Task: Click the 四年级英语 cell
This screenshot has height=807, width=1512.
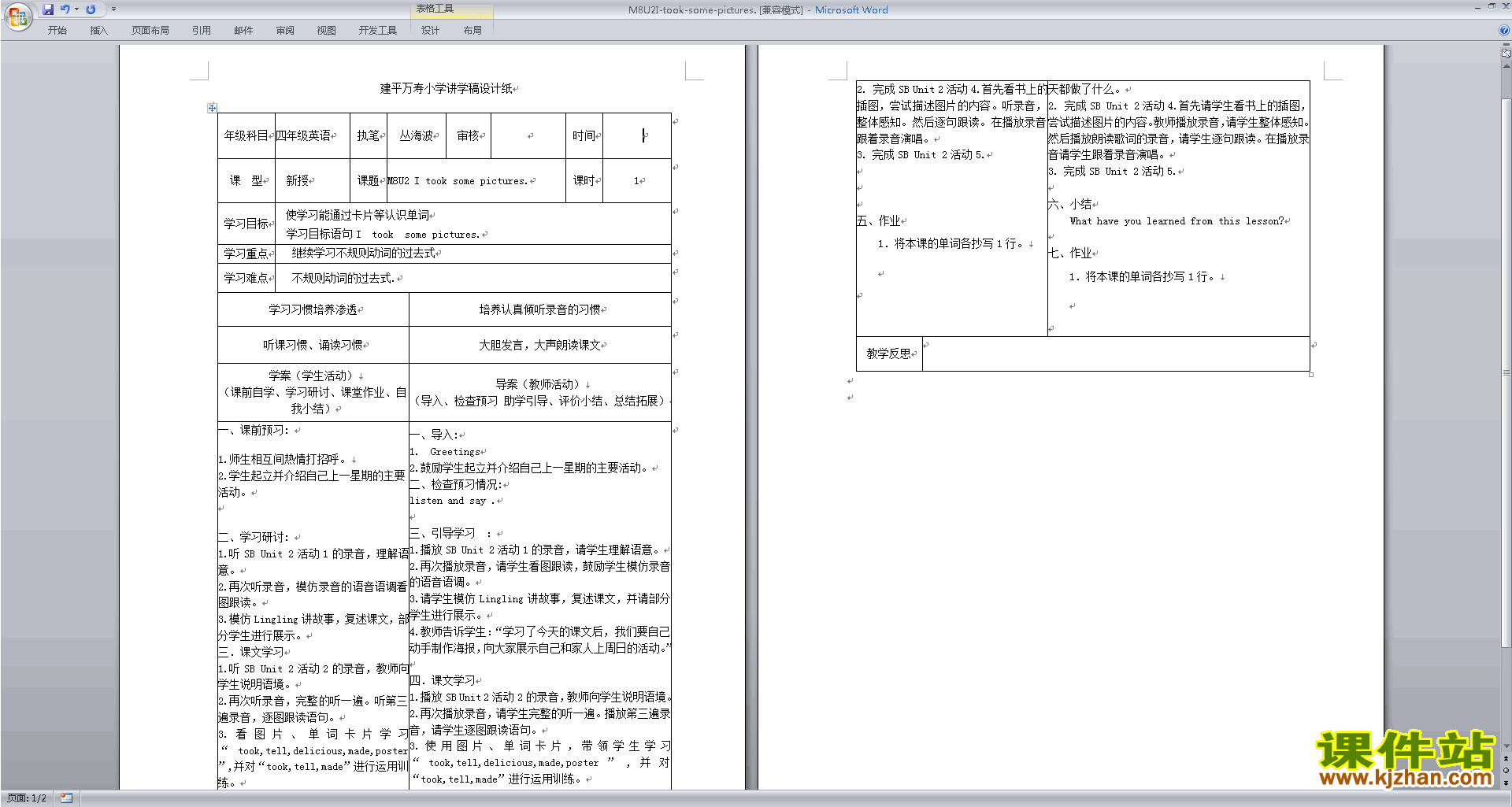Action: (x=312, y=135)
